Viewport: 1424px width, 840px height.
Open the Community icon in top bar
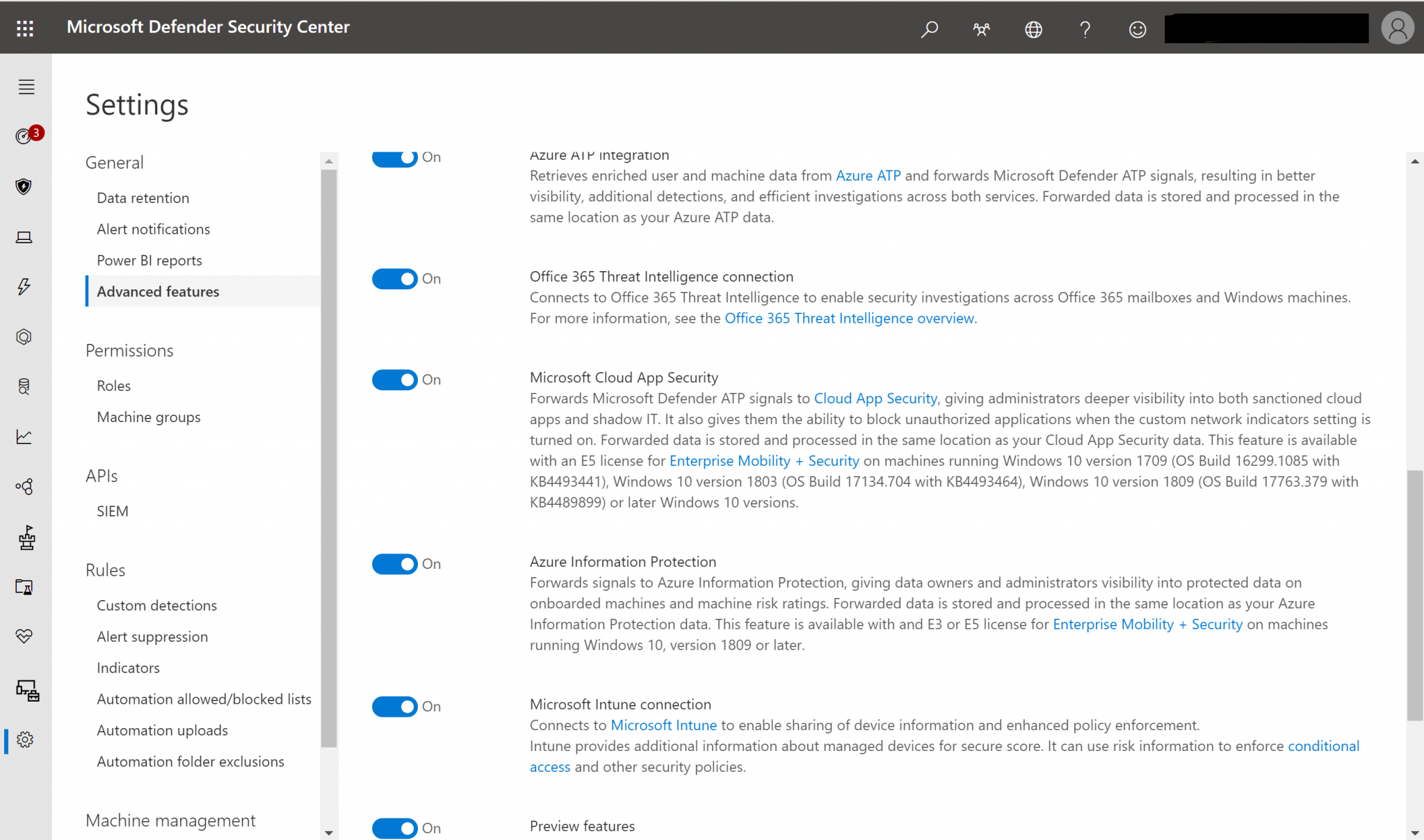[981, 29]
